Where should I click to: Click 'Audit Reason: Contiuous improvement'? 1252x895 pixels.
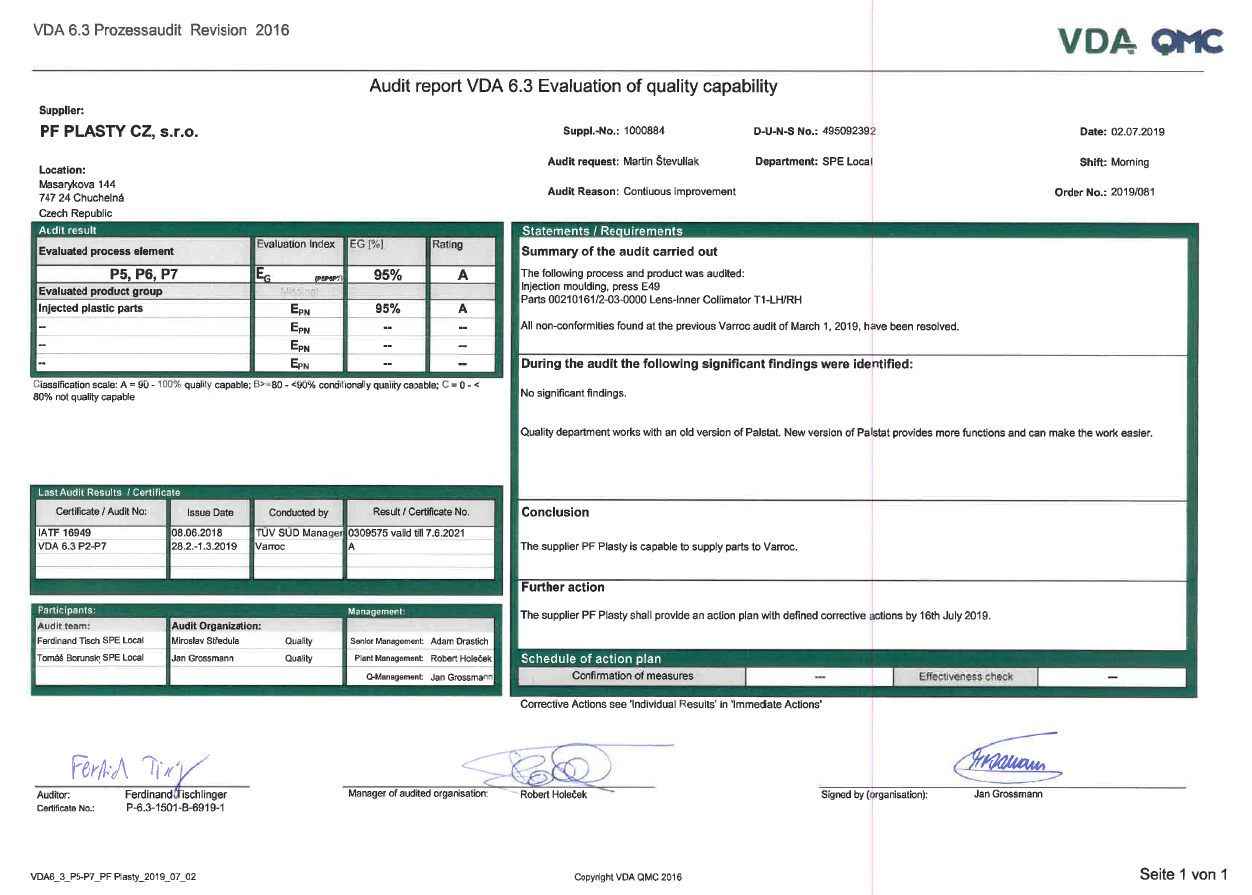[x=641, y=191]
